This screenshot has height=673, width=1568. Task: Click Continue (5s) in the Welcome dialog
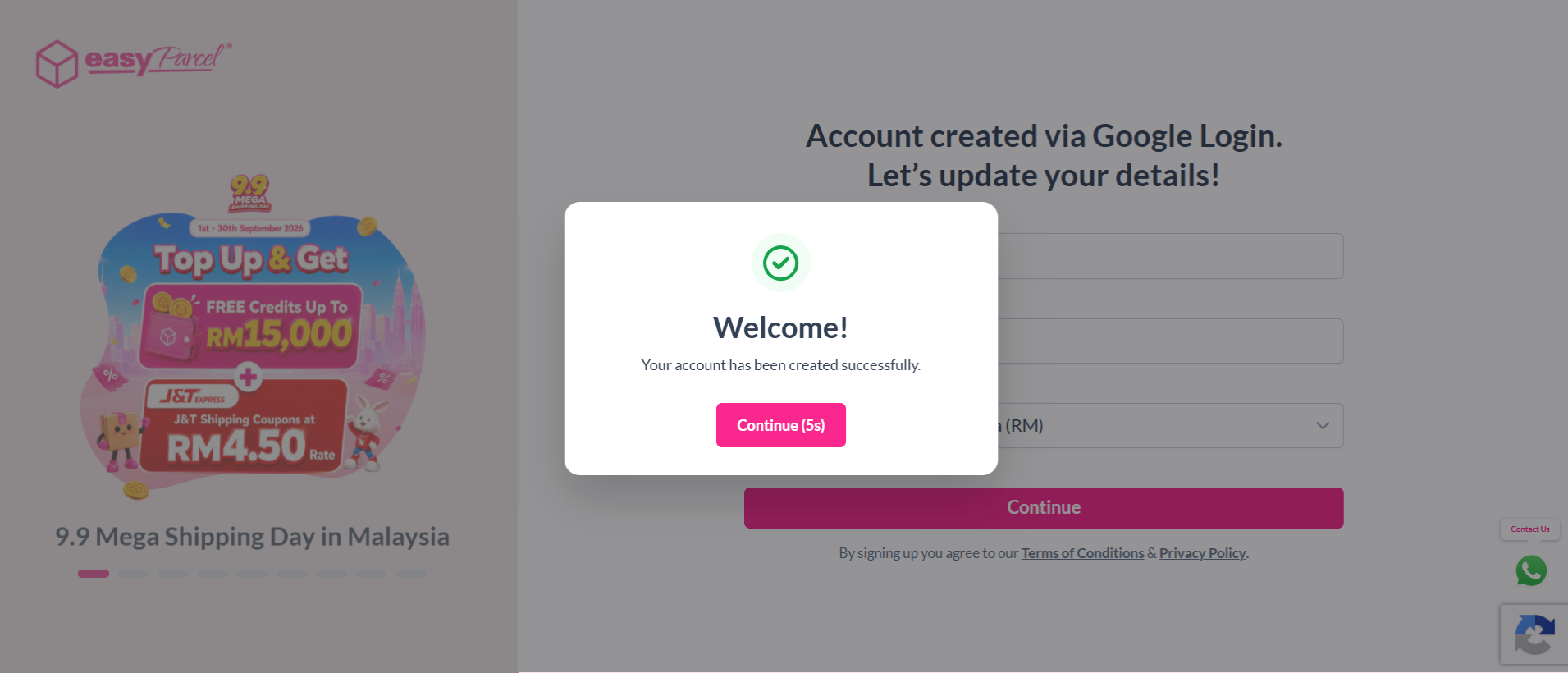point(780,425)
